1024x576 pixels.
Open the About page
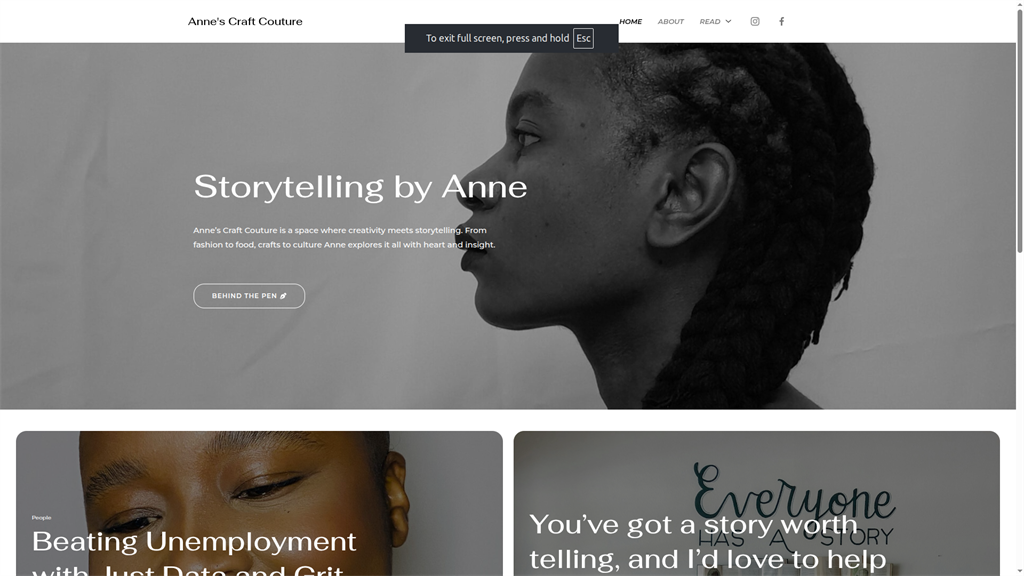(x=671, y=22)
